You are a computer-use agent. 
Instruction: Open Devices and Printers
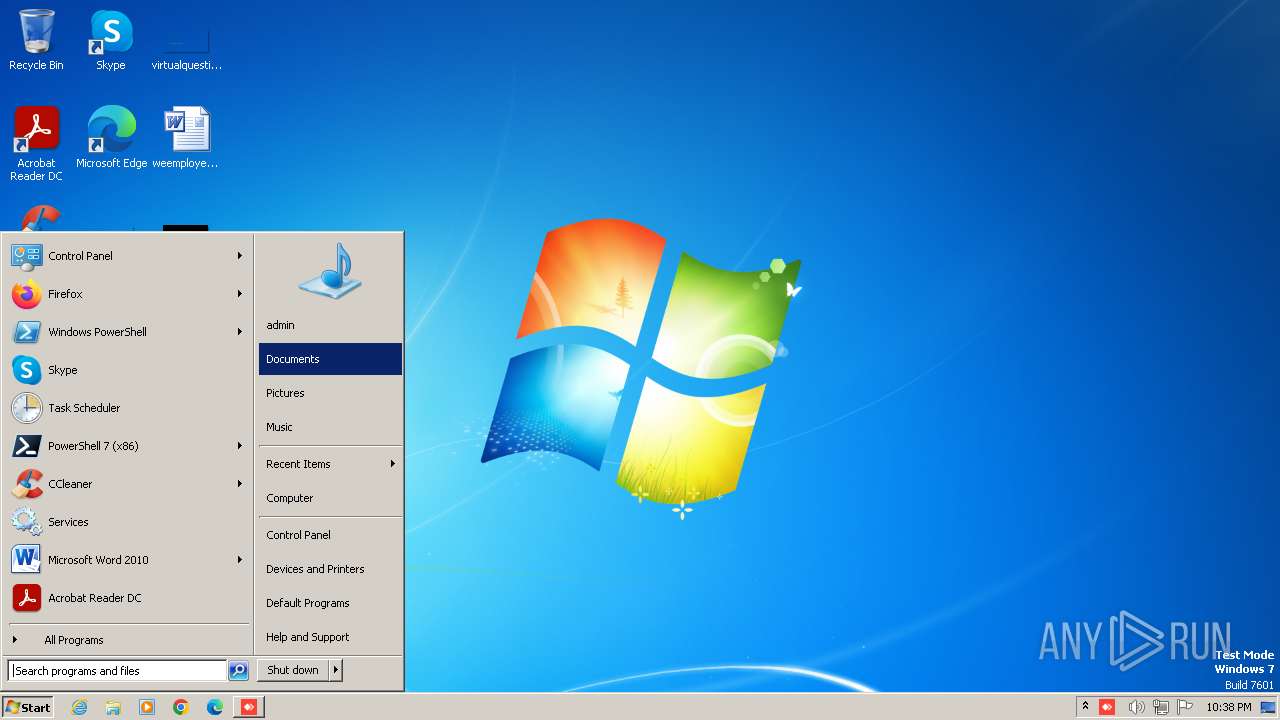point(330,569)
